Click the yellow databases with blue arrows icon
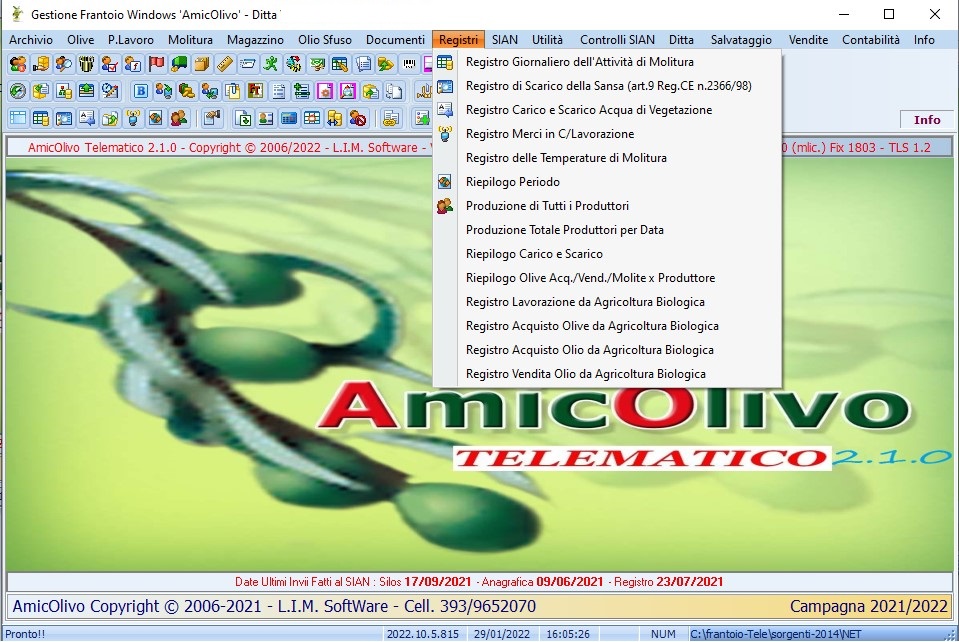Image resolution: width=959 pixels, height=642 pixels. click(x=335, y=118)
